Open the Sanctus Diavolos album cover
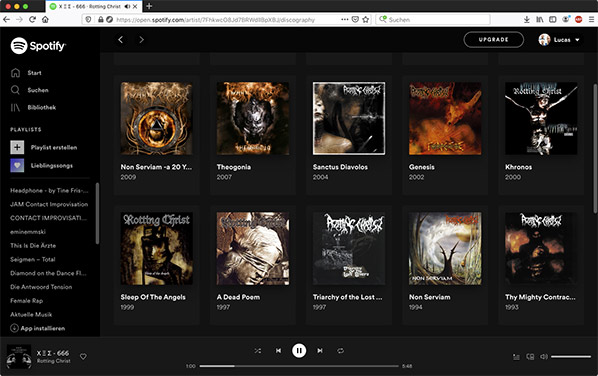Image resolution: width=598 pixels, height=376 pixels. click(349, 118)
